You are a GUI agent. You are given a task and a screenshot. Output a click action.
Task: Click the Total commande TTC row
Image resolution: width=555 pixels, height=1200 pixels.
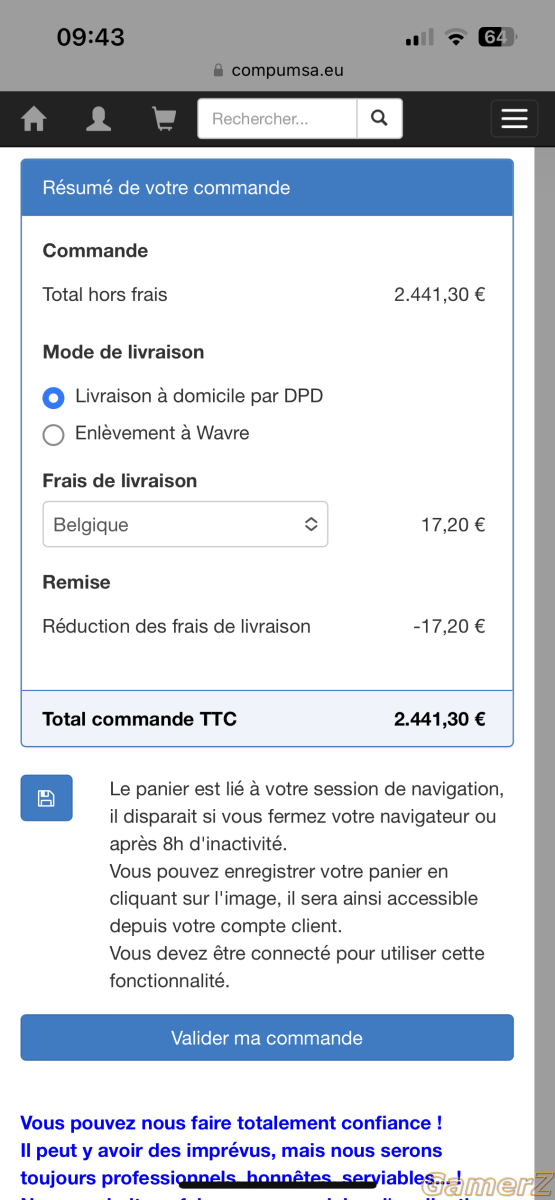267,718
